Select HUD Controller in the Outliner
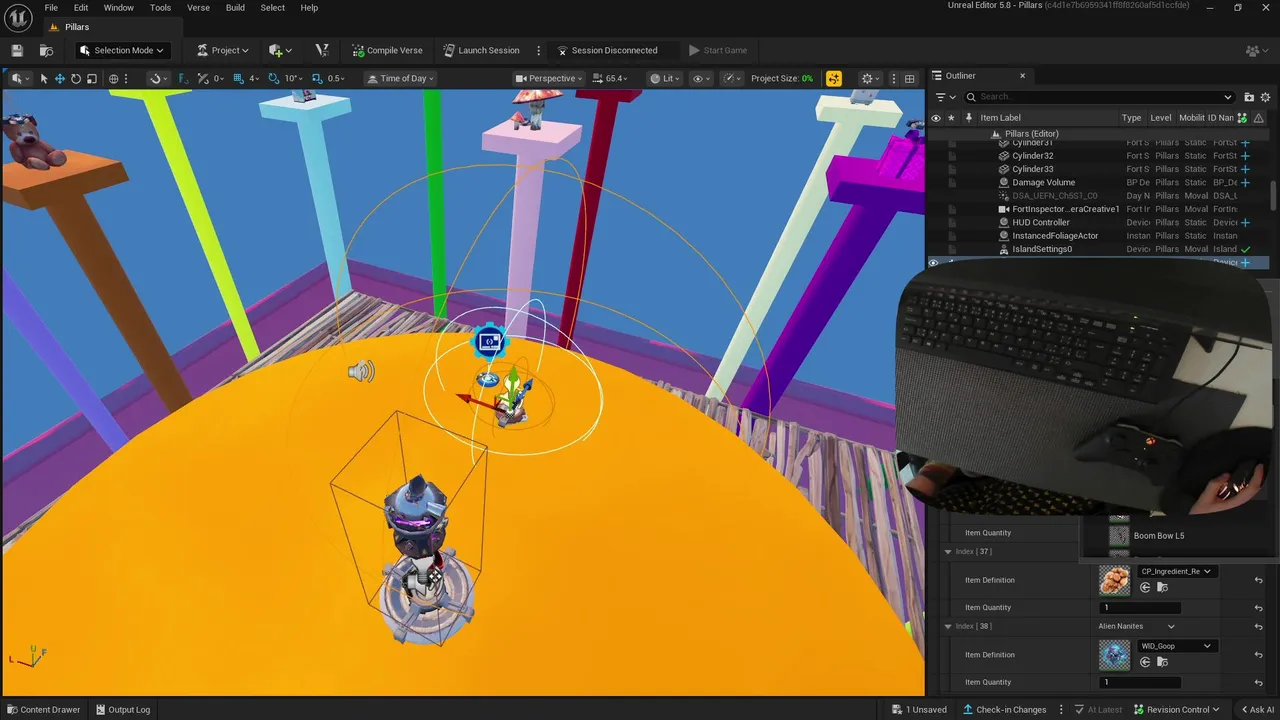1280x720 pixels. tap(1040, 222)
